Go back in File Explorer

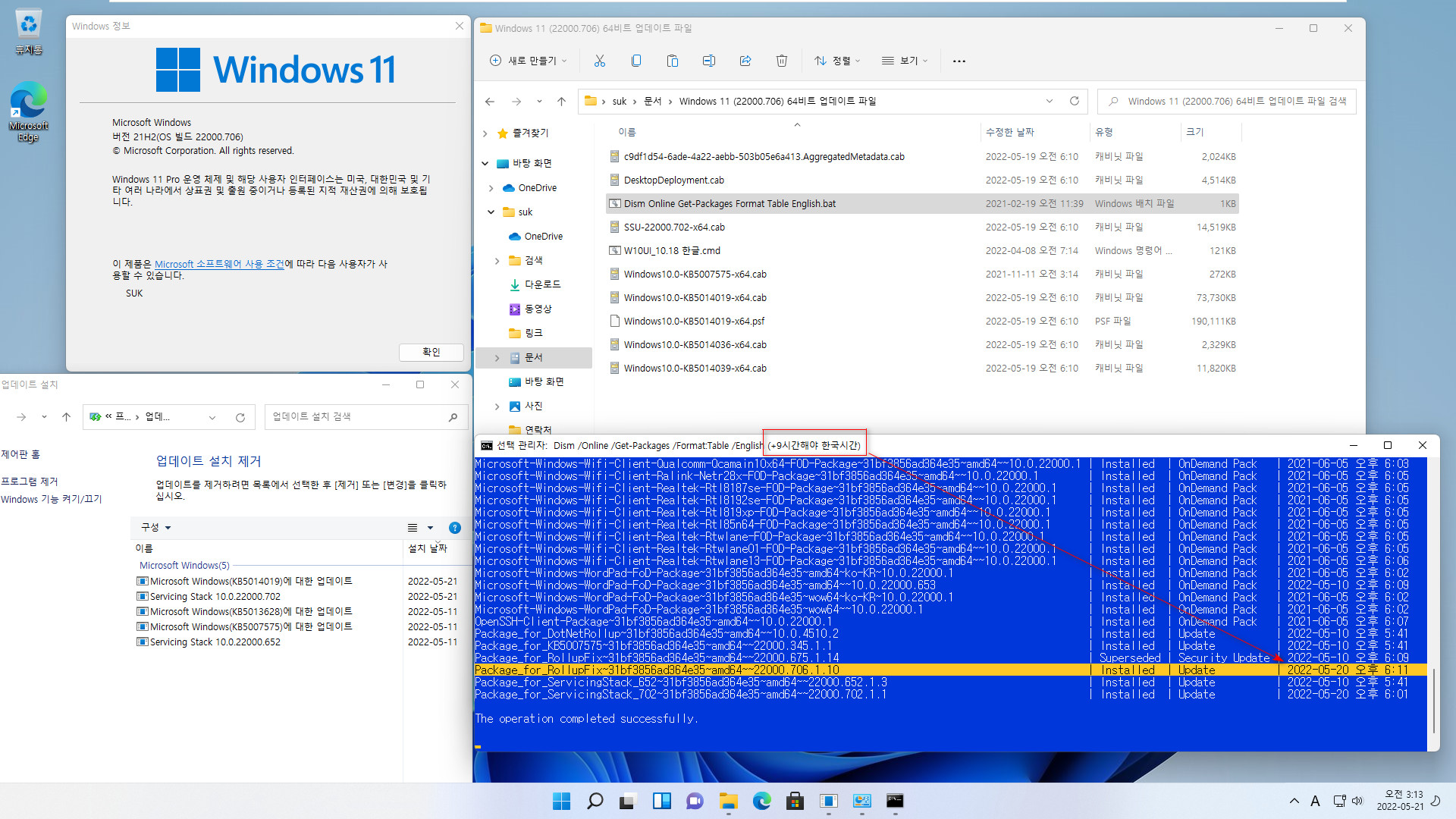[x=490, y=101]
